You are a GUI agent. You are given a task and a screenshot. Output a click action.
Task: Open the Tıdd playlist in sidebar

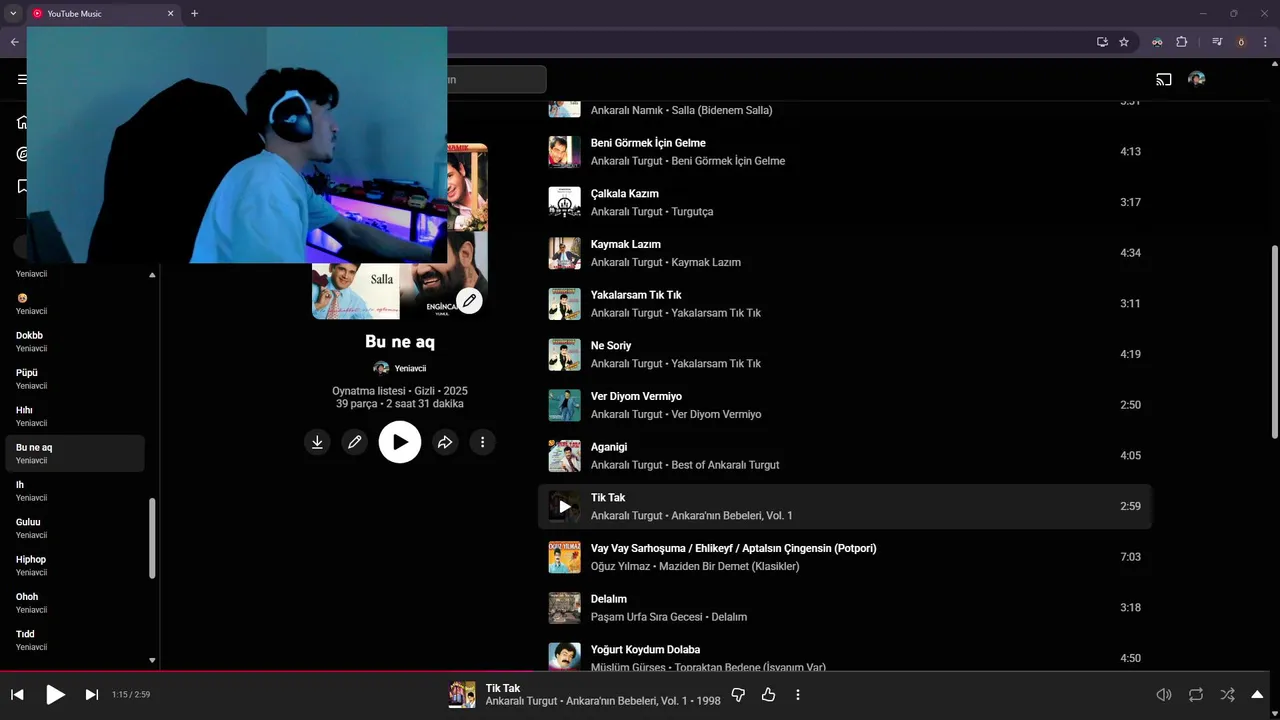(x=75, y=640)
